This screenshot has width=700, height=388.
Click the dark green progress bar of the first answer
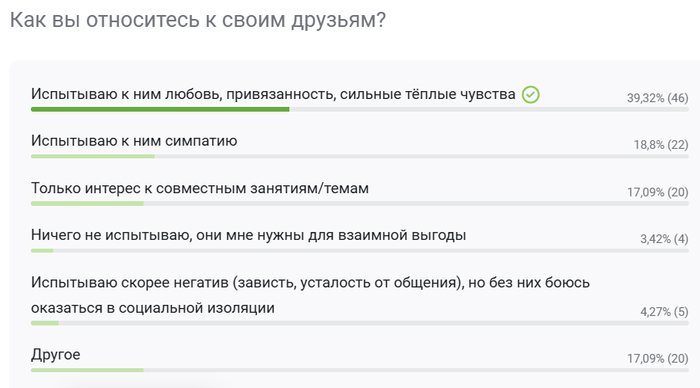click(x=160, y=109)
